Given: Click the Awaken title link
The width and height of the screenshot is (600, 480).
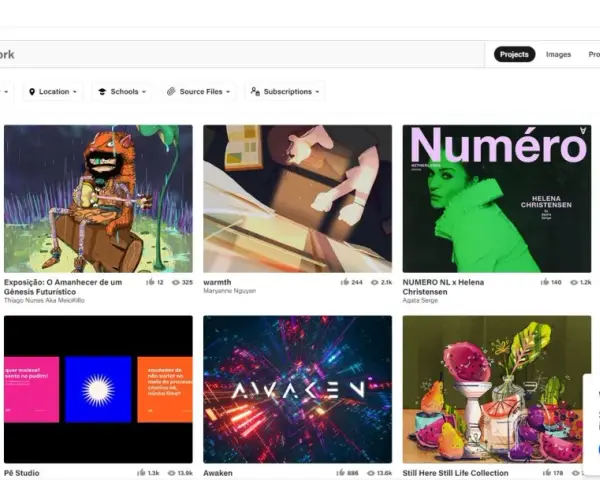Looking at the screenshot, I should coord(218,473).
